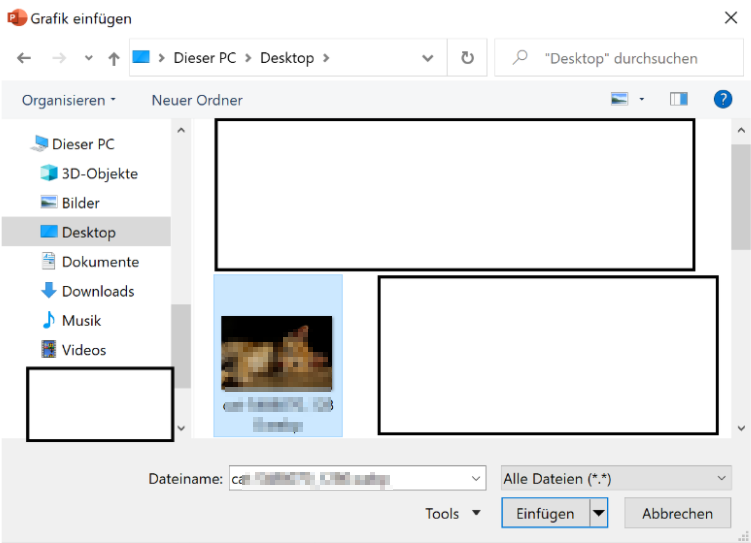751x543 pixels.
Task: Open the address bar history dropdown
Action: coord(428,58)
